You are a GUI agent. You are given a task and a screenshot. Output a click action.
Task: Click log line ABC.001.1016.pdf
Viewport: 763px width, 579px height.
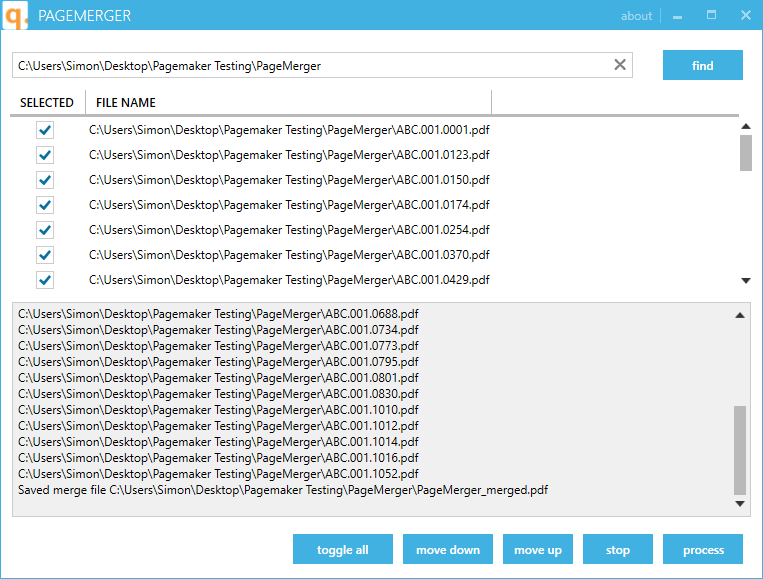point(218,458)
